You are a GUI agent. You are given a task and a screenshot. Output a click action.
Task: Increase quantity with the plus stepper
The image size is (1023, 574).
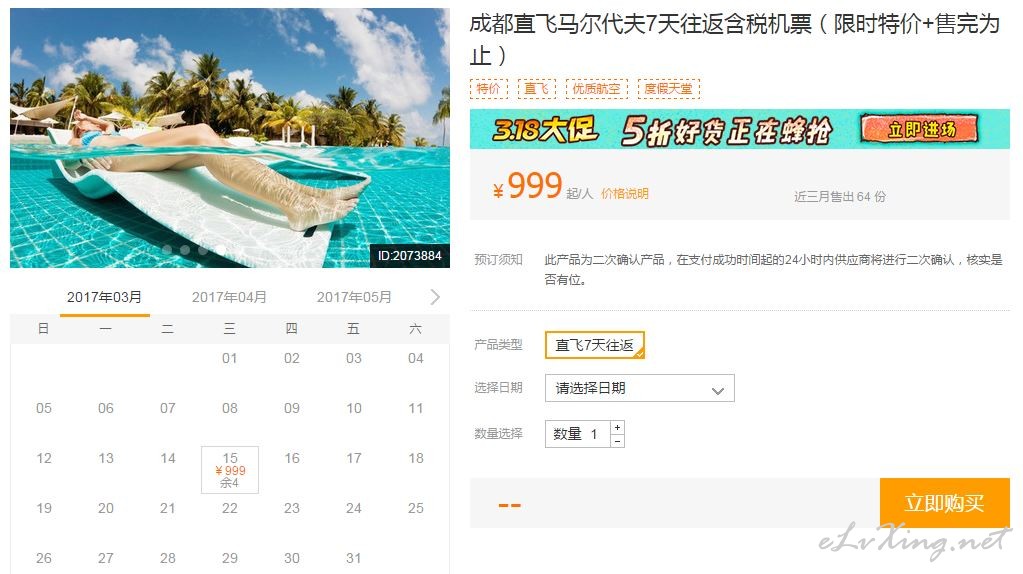click(x=617, y=427)
